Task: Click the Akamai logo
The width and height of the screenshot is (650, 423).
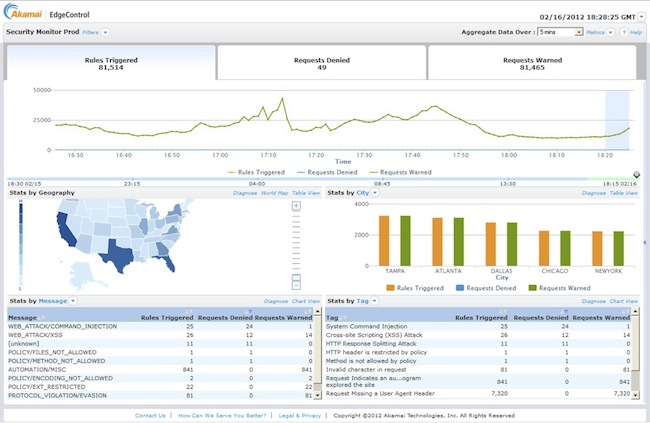Action: point(35,15)
